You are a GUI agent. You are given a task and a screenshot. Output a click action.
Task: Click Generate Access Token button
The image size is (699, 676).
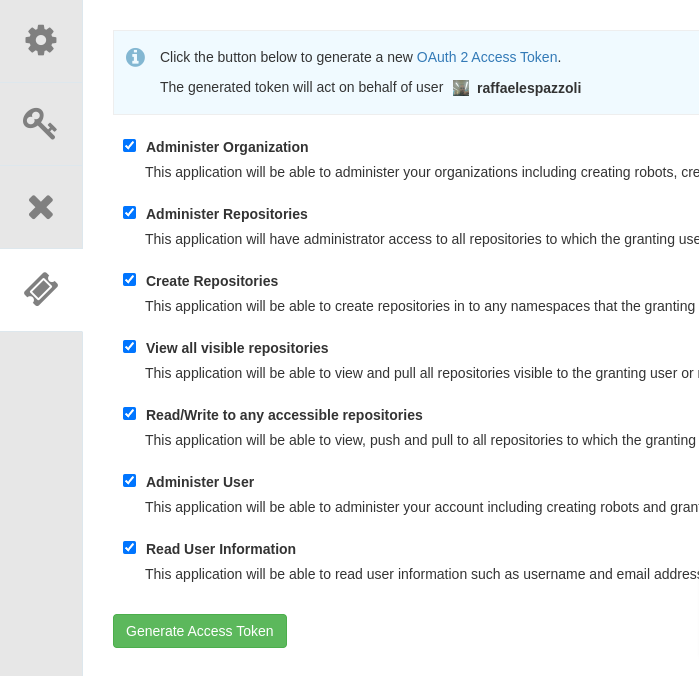[x=200, y=631]
